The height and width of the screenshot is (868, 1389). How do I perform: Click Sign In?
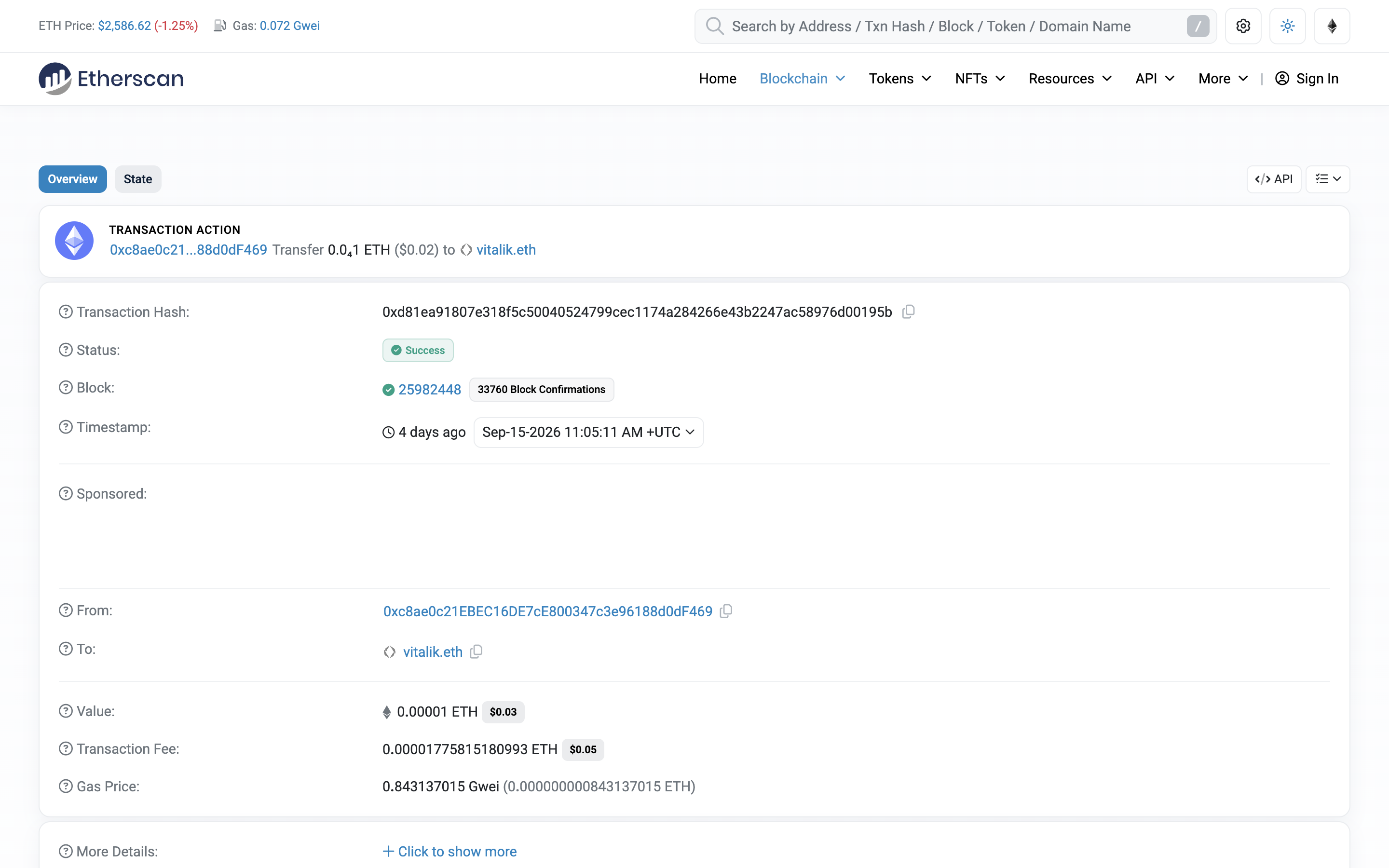pos(1307,79)
